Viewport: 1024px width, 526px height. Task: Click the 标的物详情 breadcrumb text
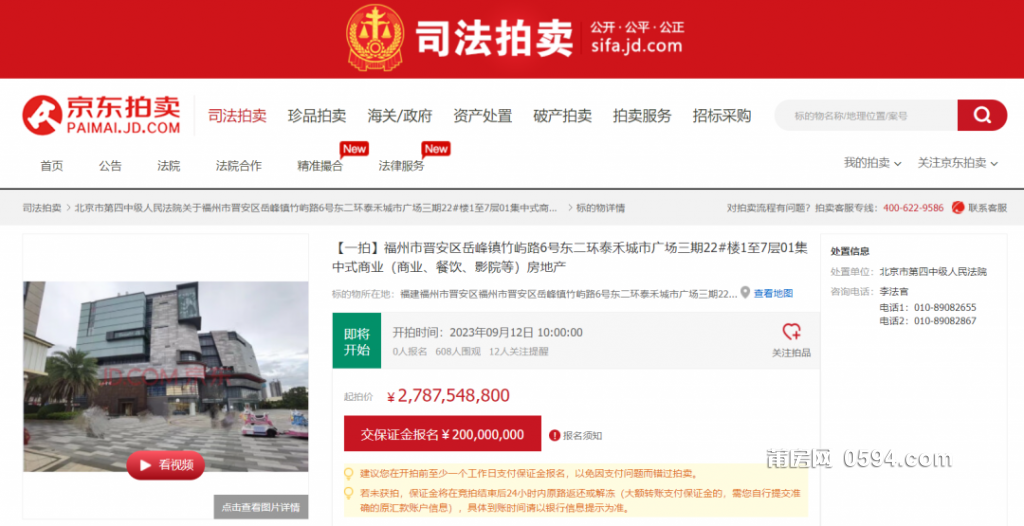click(601, 208)
